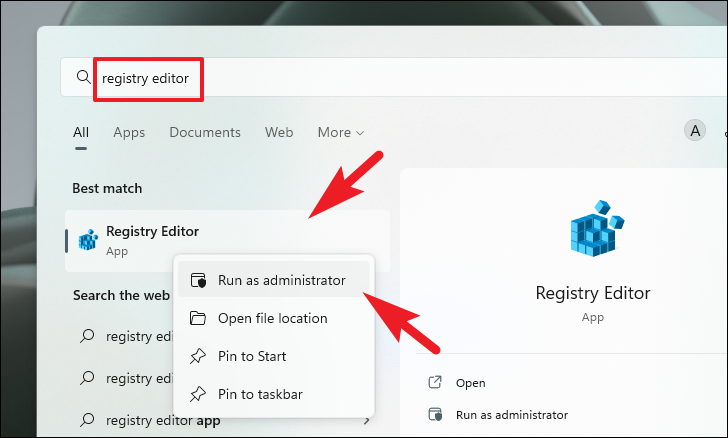Click the pin icon beside Pin to taskbar
This screenshot has width=728, height=438.
(x=198, y=394)
